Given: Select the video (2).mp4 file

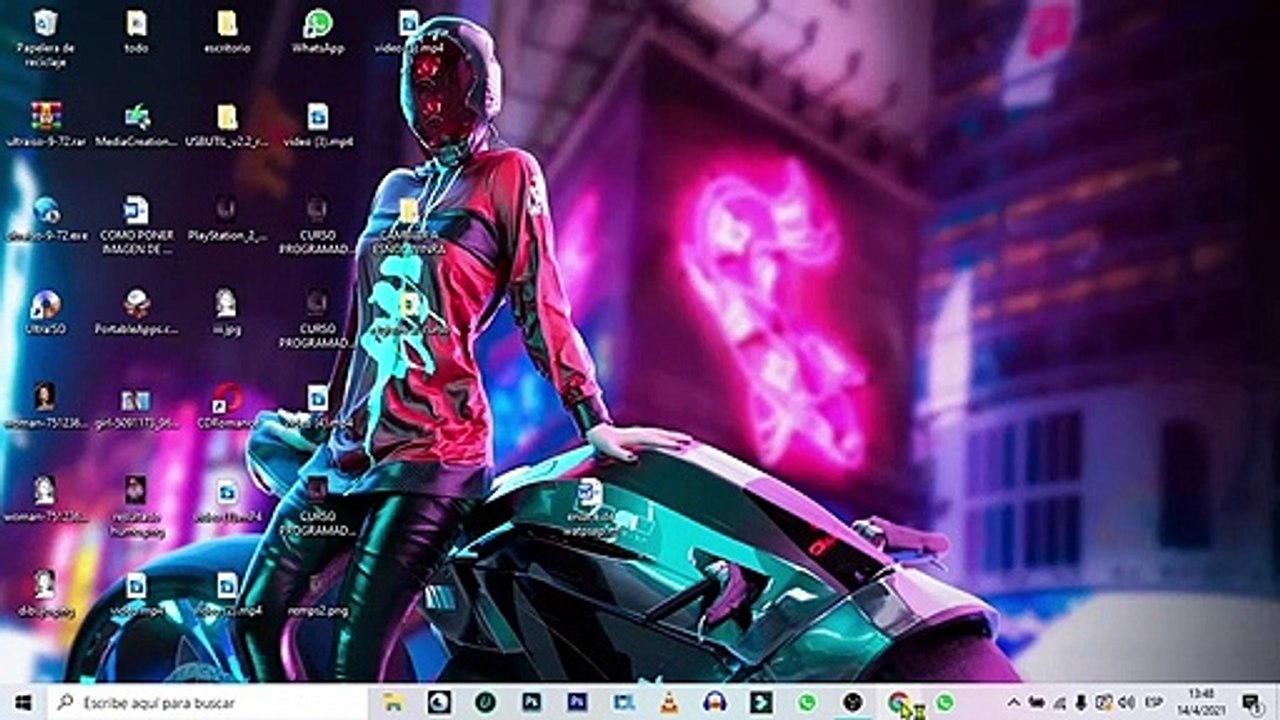Looking at the screenshot, I should [x=227, y=594].
